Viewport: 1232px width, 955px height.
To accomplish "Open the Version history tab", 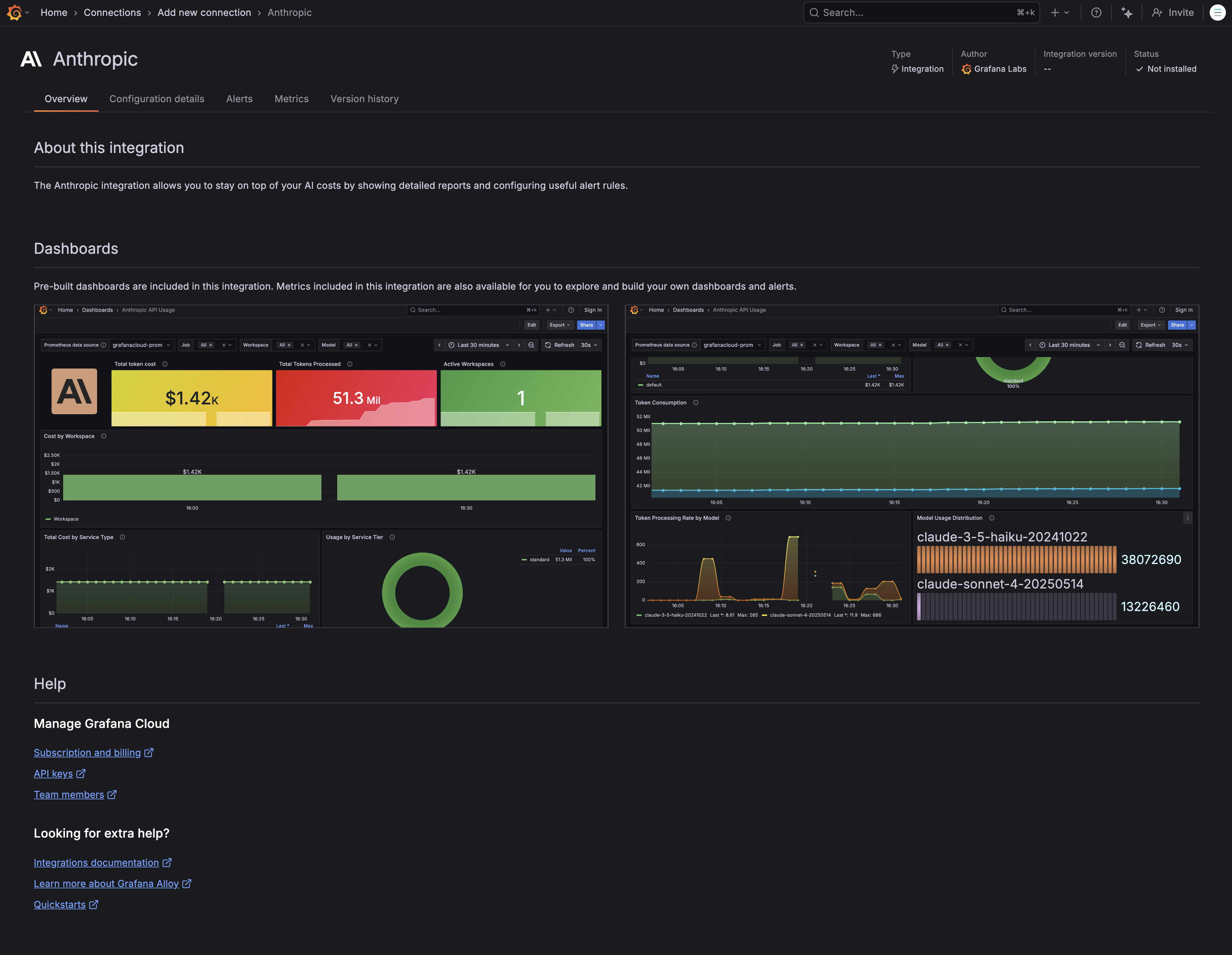I will pyautogui.click(x=364, y=99).
